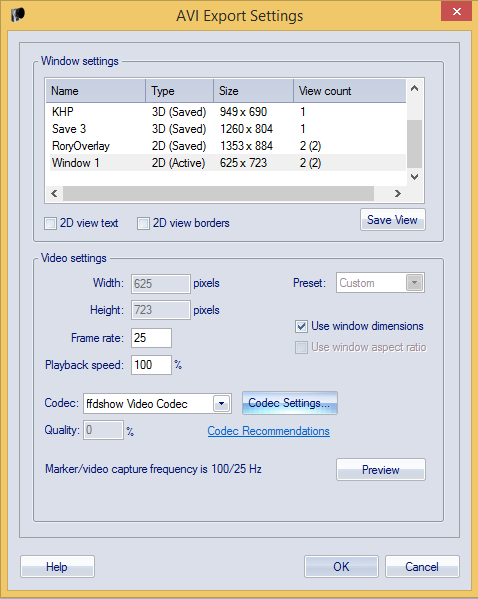Viewport: 478px width, 599px height.
Task: Select the KHP saved view row
Action: click(x=226, y=112)
